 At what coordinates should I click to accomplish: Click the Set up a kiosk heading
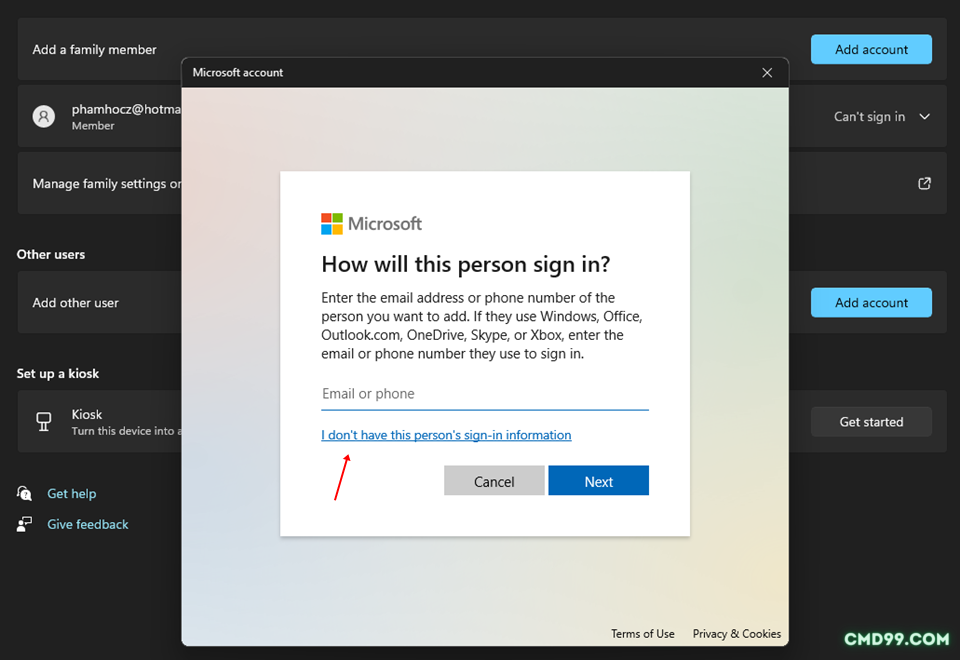pyautogui.click(x=58, y=373)
